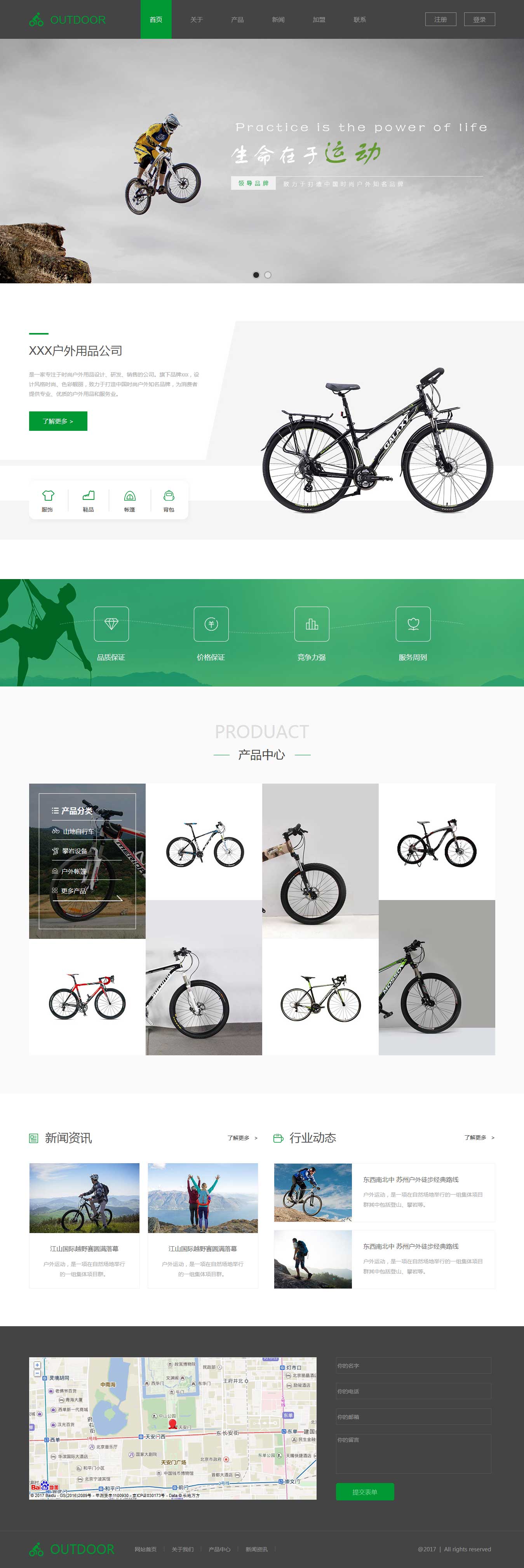Viewport: 524px width, 1568px height.
Task: Click the 服饰 clothing shirt icon
Action: pyautogui.click(x=47, y=496)
